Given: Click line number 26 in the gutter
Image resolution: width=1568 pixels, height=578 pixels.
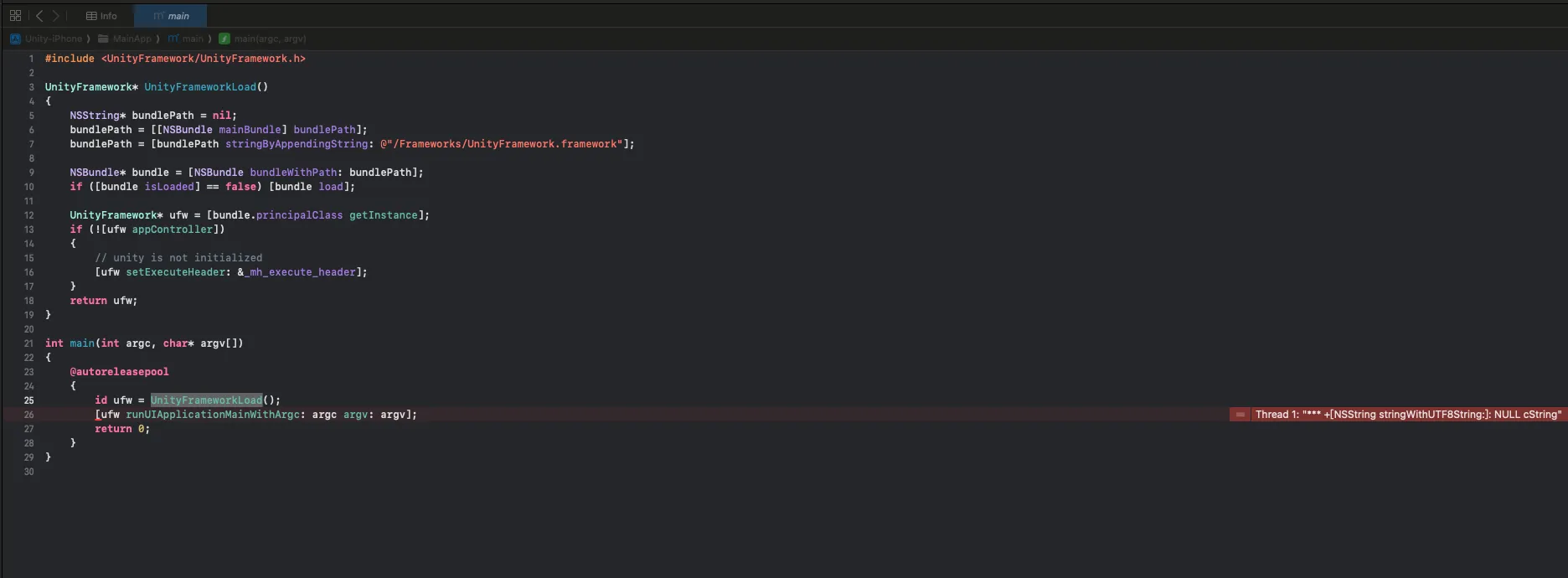Looking at the screenshot, I should 29,415.
